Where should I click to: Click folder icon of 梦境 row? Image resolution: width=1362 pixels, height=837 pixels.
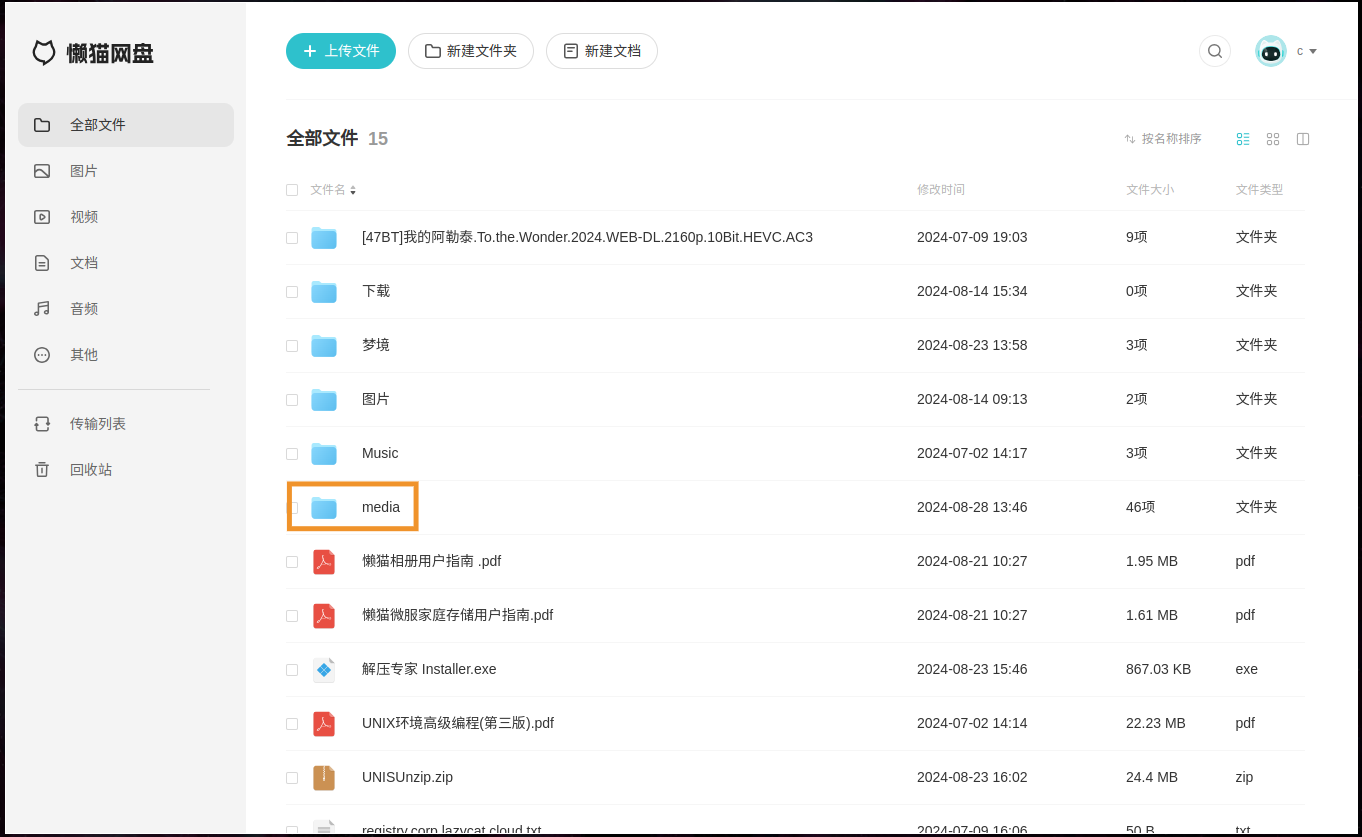324,345
